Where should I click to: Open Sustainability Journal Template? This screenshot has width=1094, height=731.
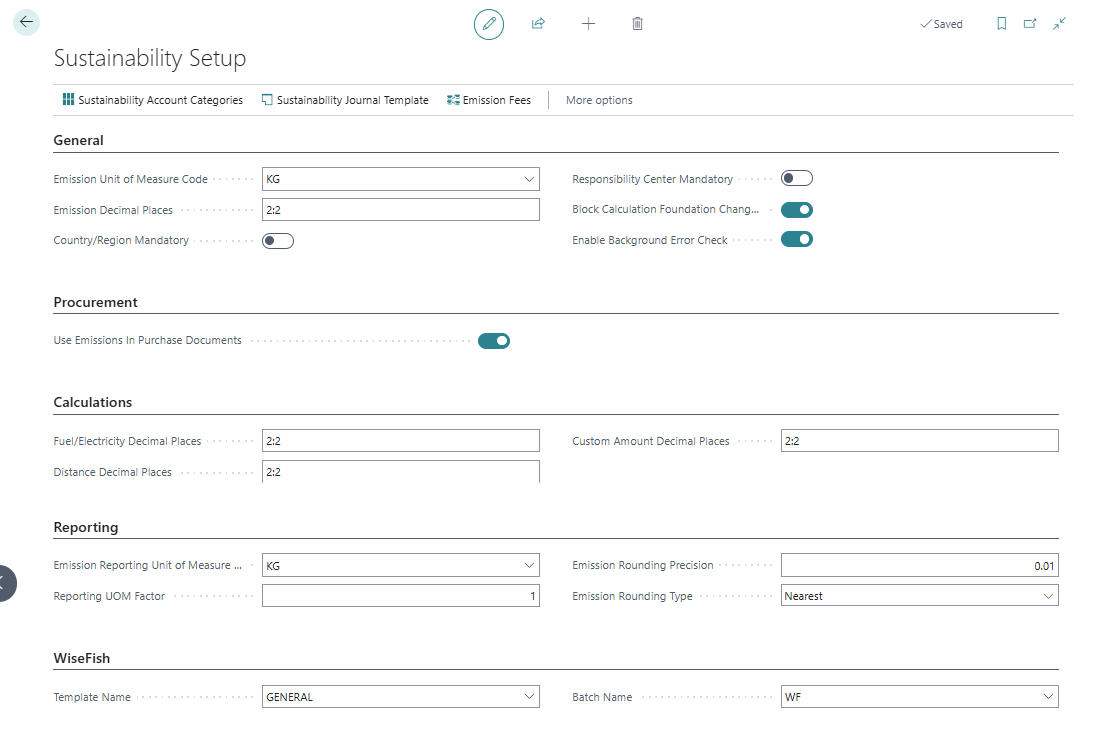click(345, 100)
